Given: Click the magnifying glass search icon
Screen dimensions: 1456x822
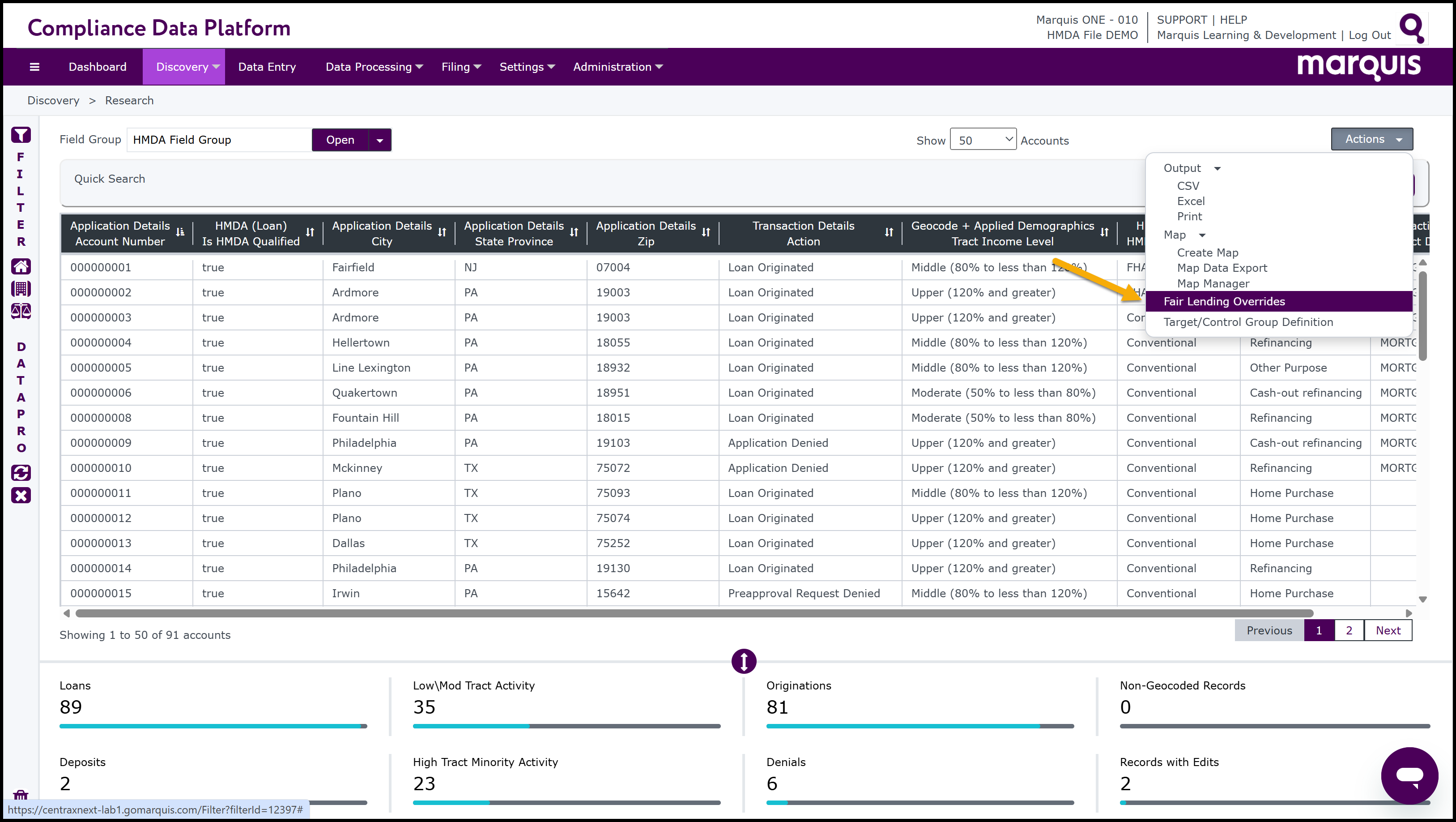Looking at the screenshot, I should pyautogui.click(x=1411, y=27).
